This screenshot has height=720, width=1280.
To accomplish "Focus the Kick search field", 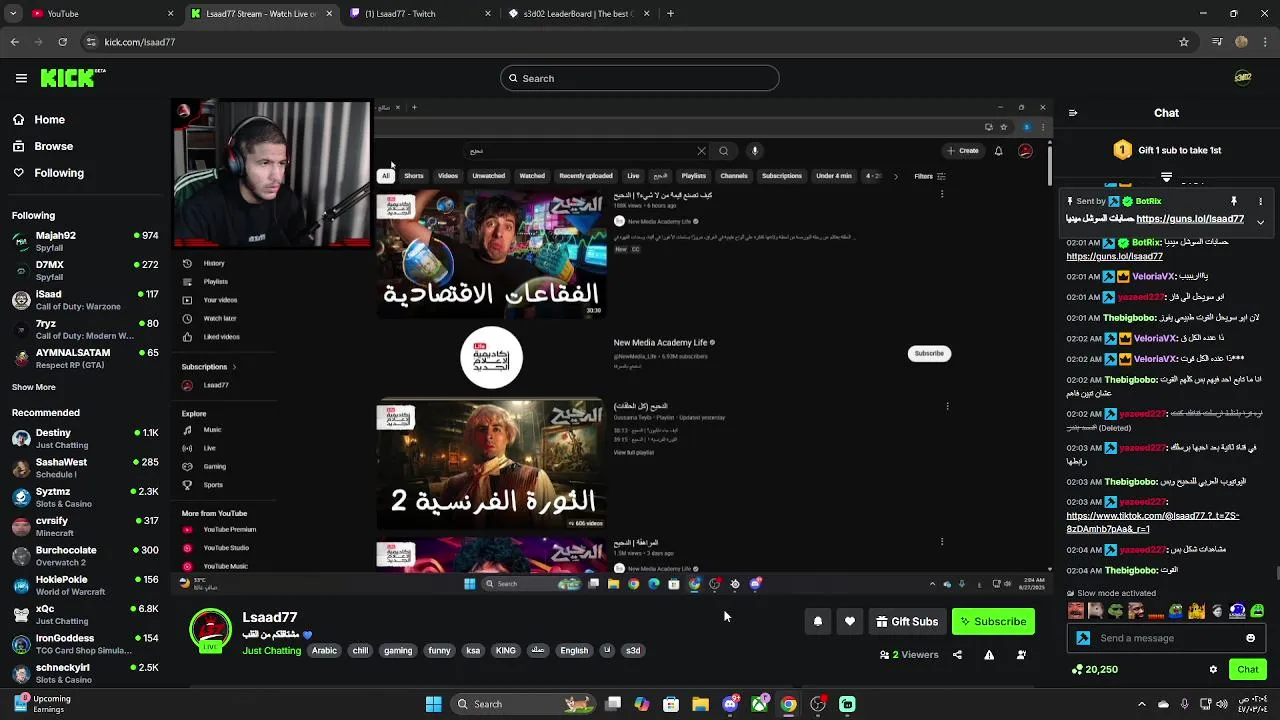I will click(x=639, y=78).
